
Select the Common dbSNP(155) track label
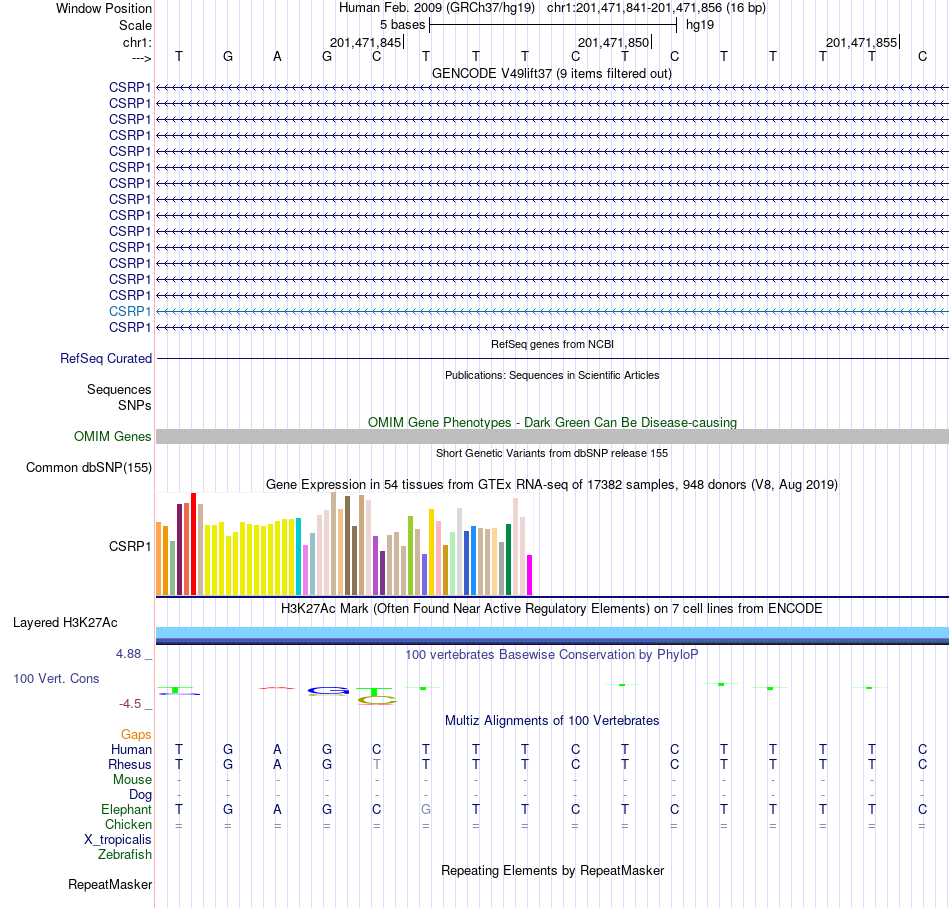coord(89,468)
